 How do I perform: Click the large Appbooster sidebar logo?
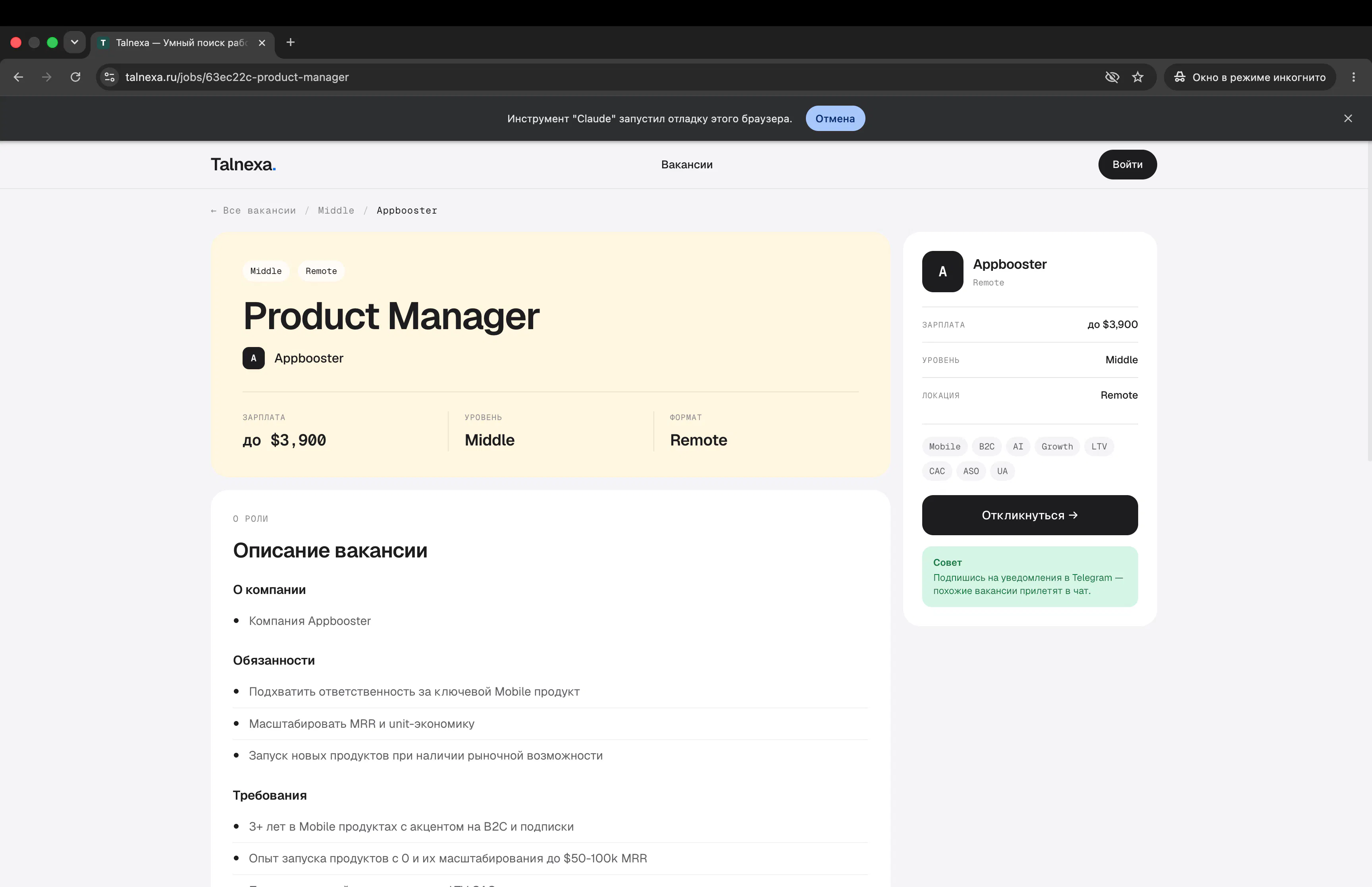pos(942,271)
